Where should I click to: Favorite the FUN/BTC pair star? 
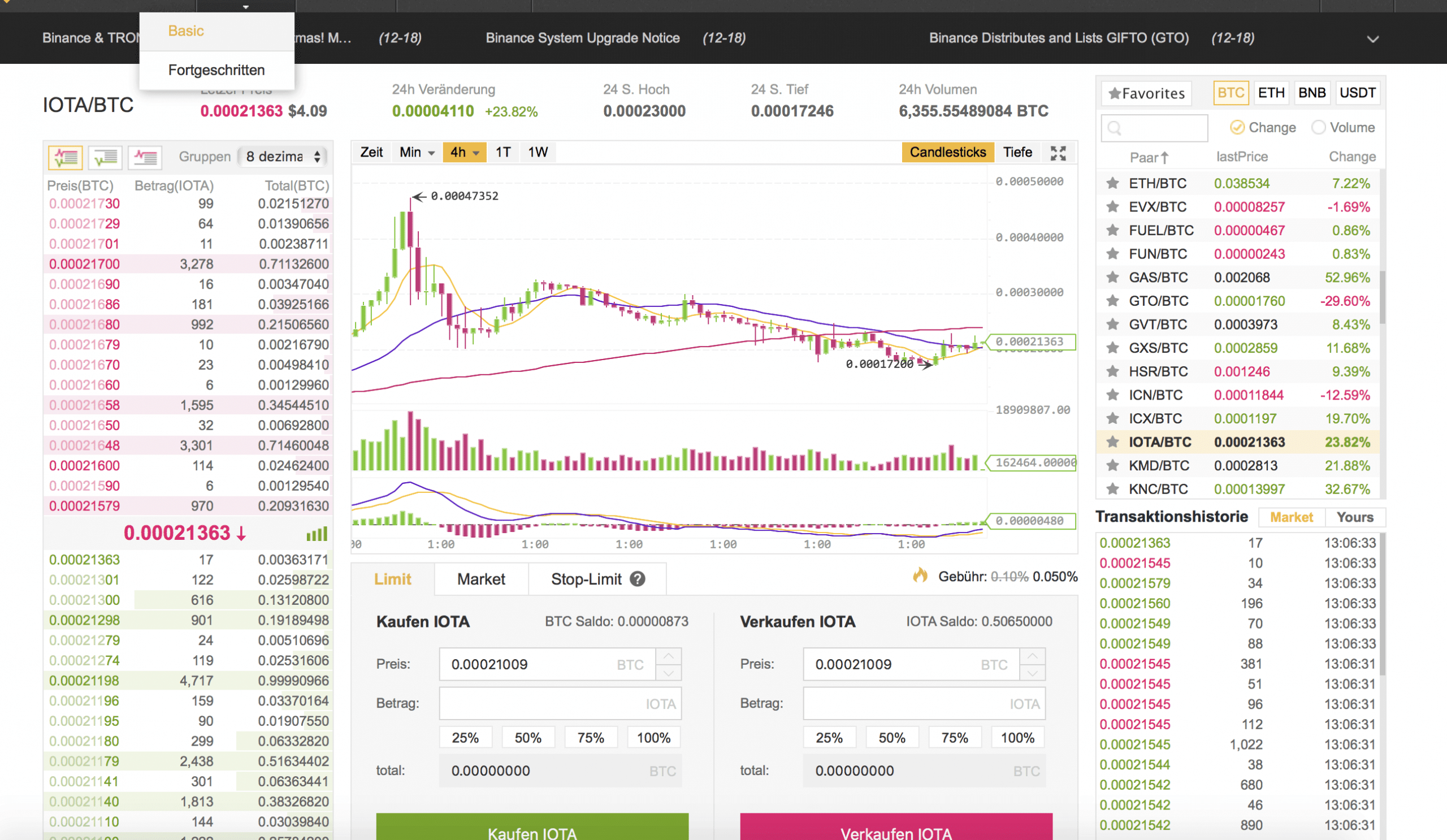coord(1112,254)
